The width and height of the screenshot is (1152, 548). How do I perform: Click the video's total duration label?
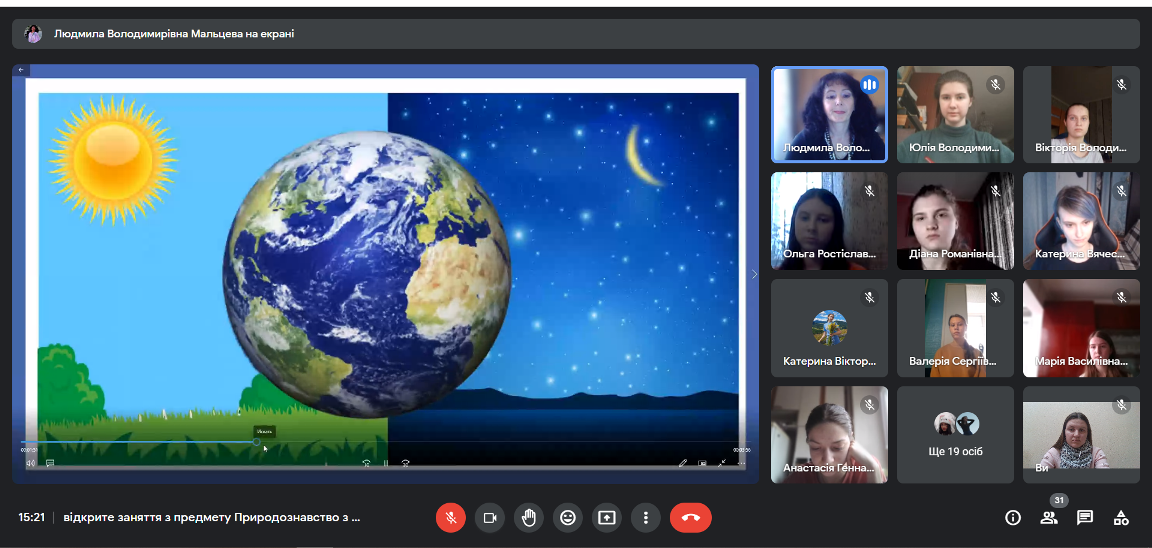coord(741,450)
